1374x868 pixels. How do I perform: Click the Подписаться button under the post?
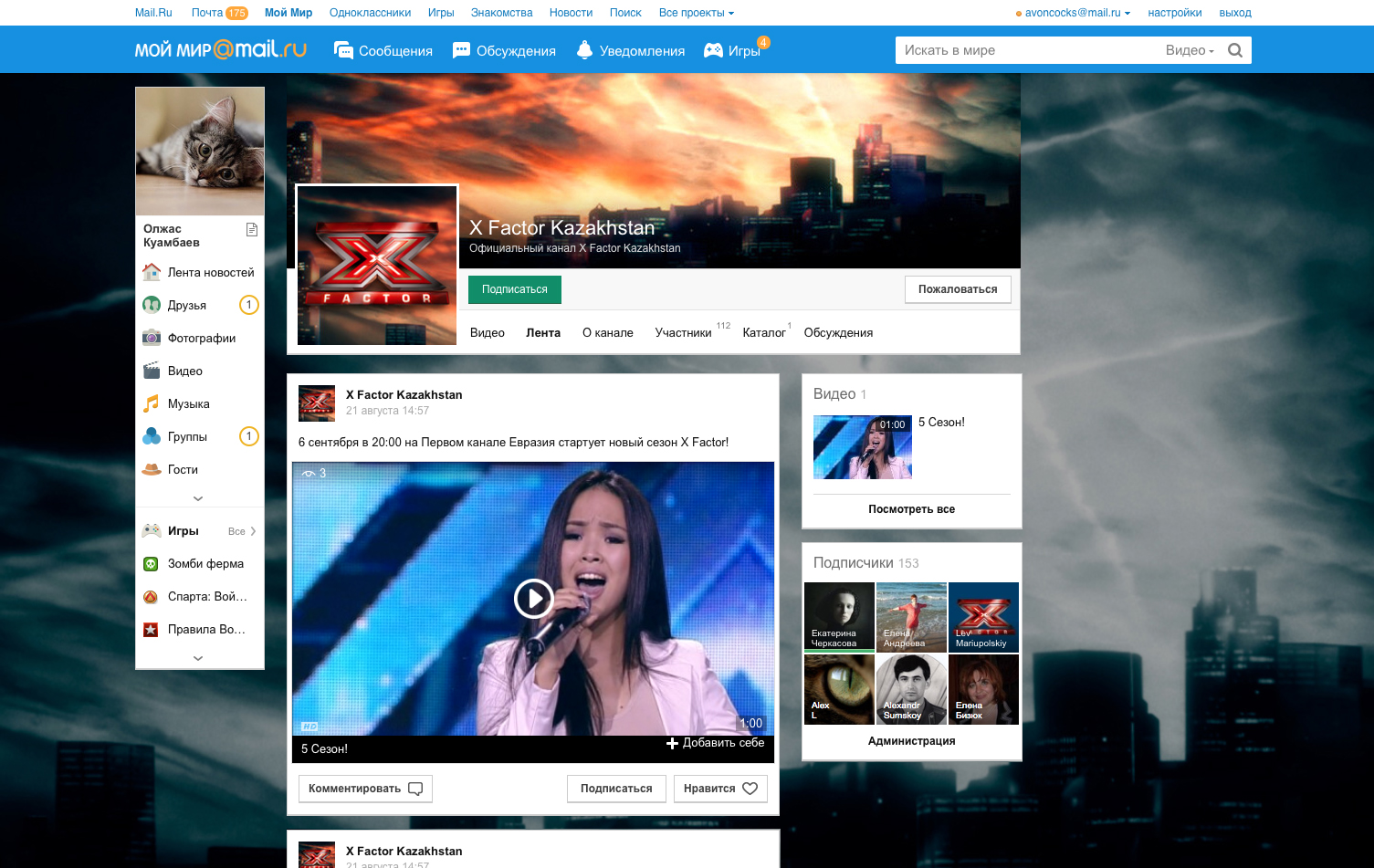click(x=616, y=789)
